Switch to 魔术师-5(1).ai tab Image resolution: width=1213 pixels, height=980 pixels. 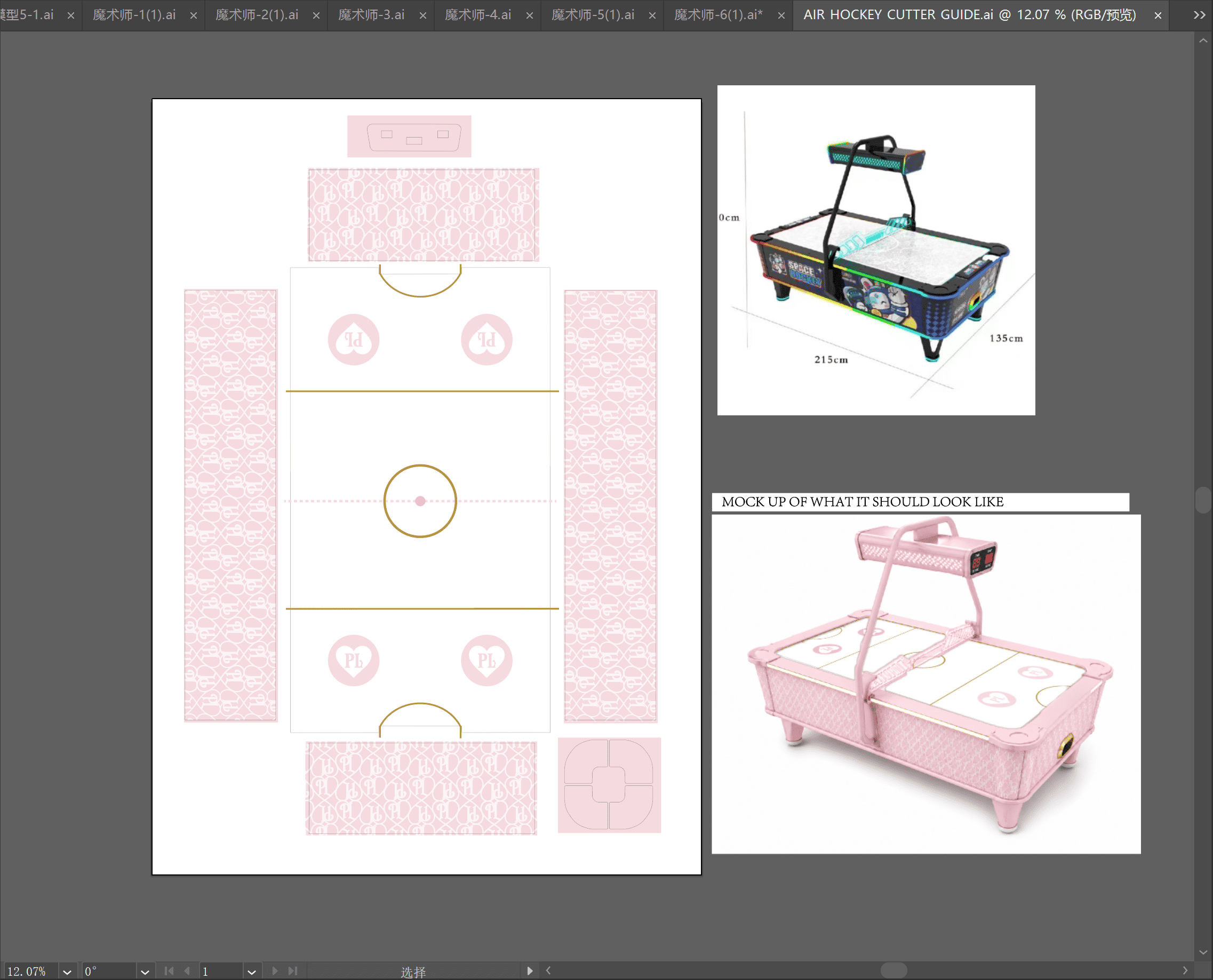pos(593,15)
